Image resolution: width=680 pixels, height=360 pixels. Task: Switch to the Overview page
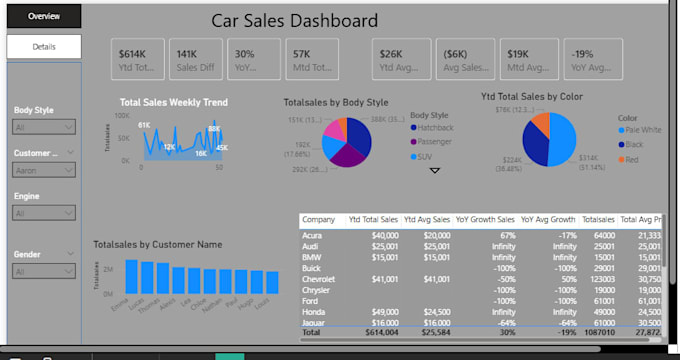click(44, 16)
